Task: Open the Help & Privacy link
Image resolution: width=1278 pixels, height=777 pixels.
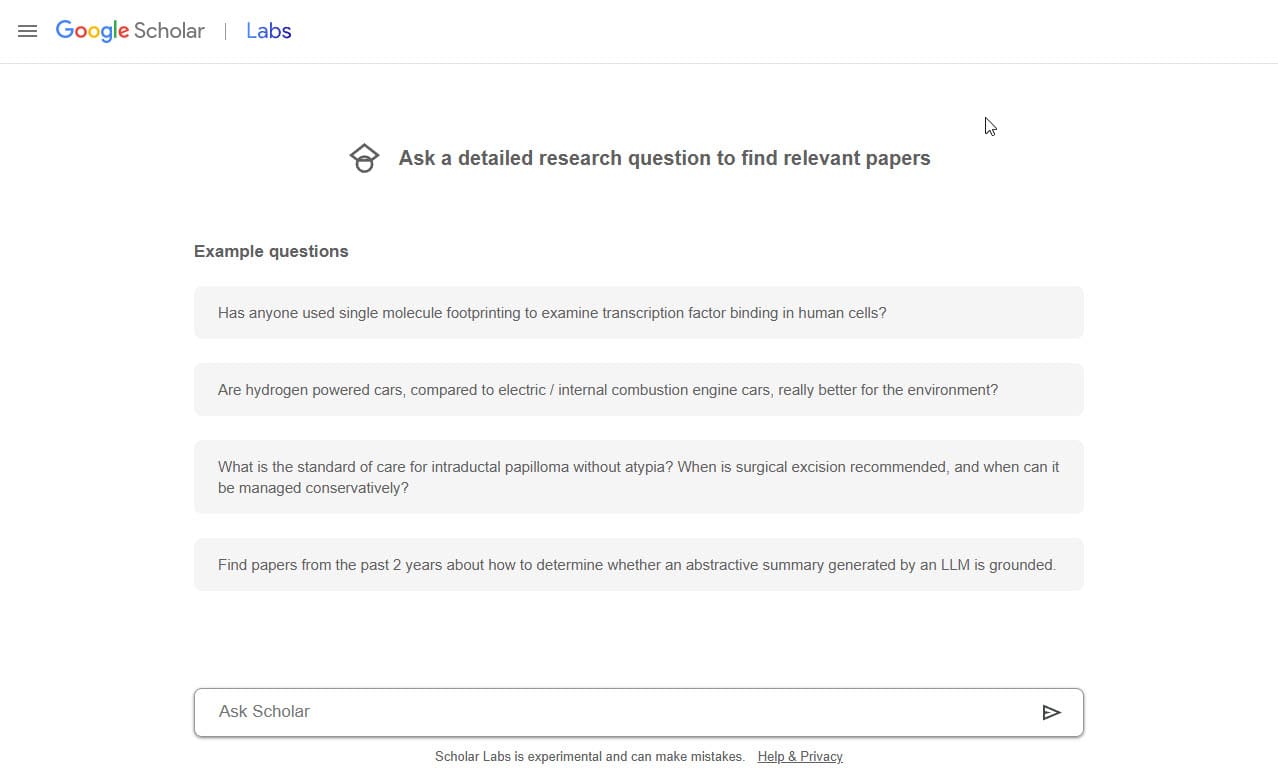Action: point(800,757)
